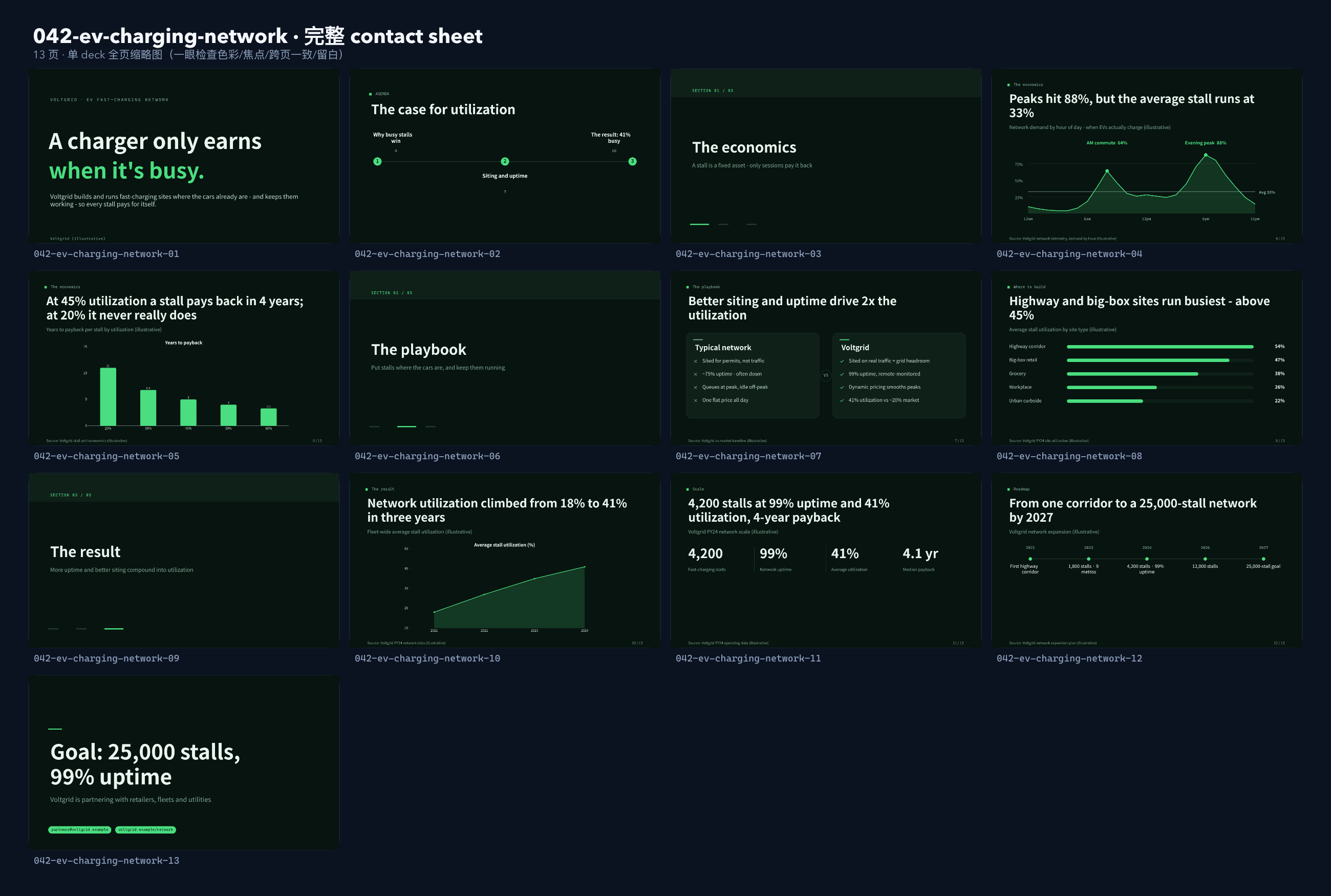Click the 'Evening peak 88%' chart label
The height and width of the screenshot is (896, 1331).
point(1206,143)
